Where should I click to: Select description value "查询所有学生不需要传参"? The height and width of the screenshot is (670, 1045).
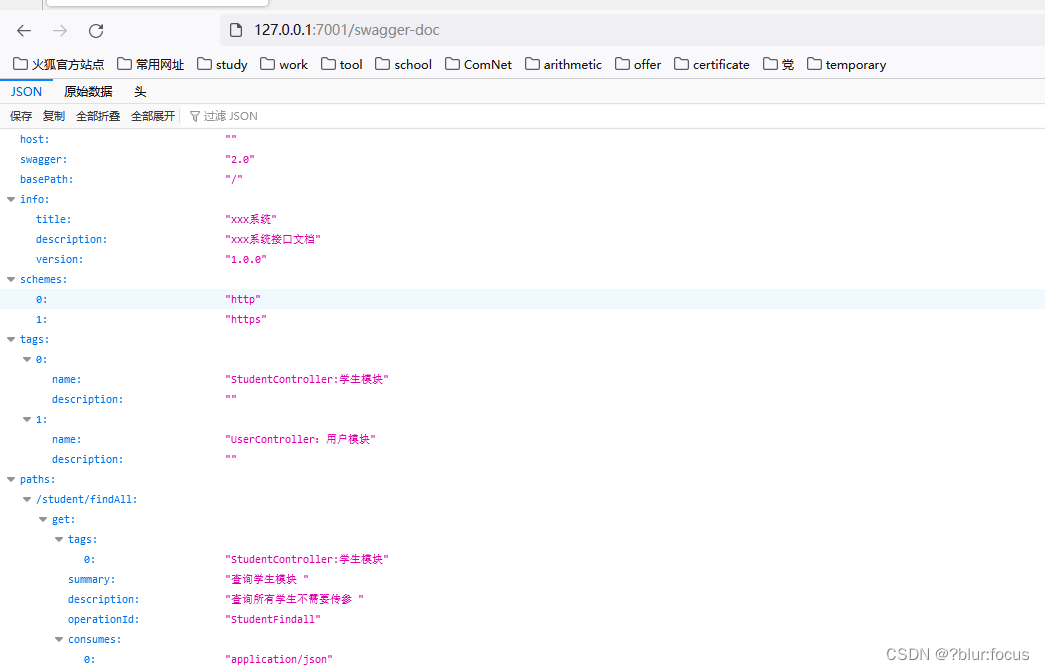(295, 599)
